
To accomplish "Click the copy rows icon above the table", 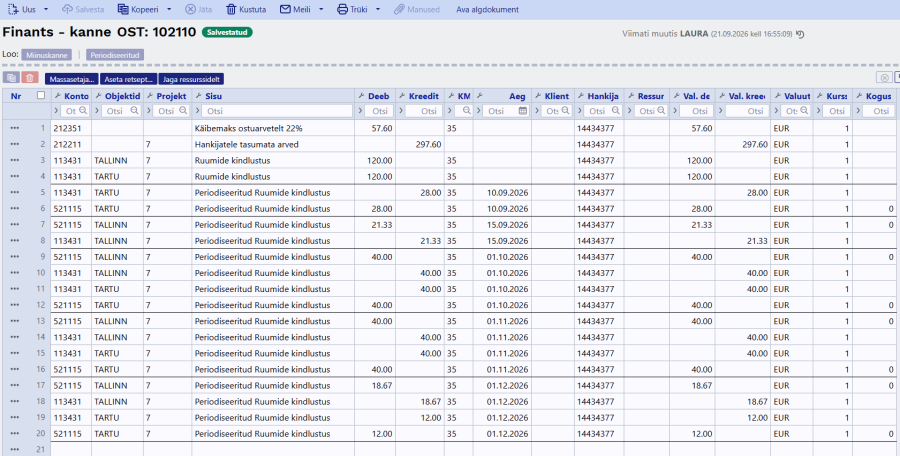I will (x=11, y=79).
